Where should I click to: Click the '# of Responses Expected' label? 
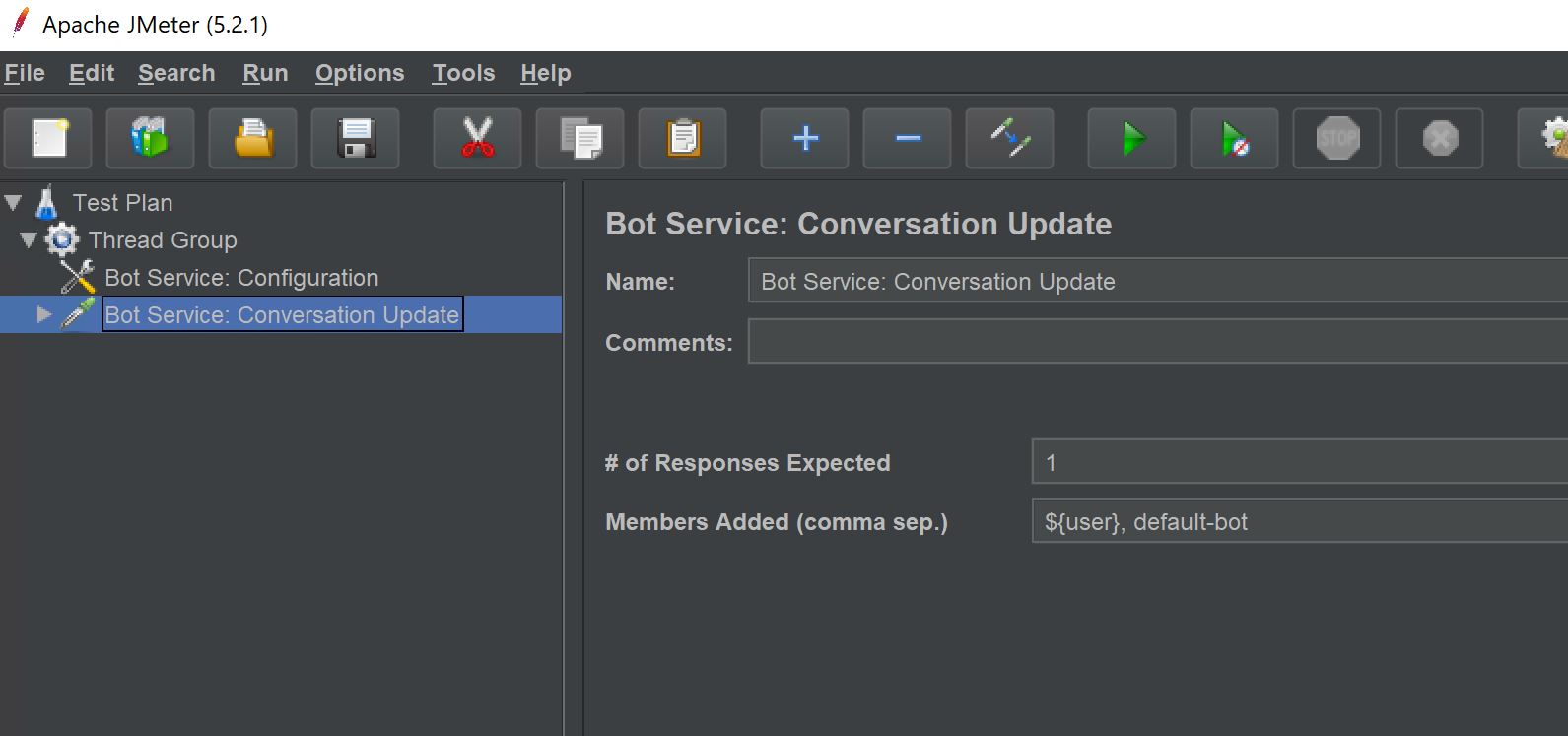coord(747,463)
